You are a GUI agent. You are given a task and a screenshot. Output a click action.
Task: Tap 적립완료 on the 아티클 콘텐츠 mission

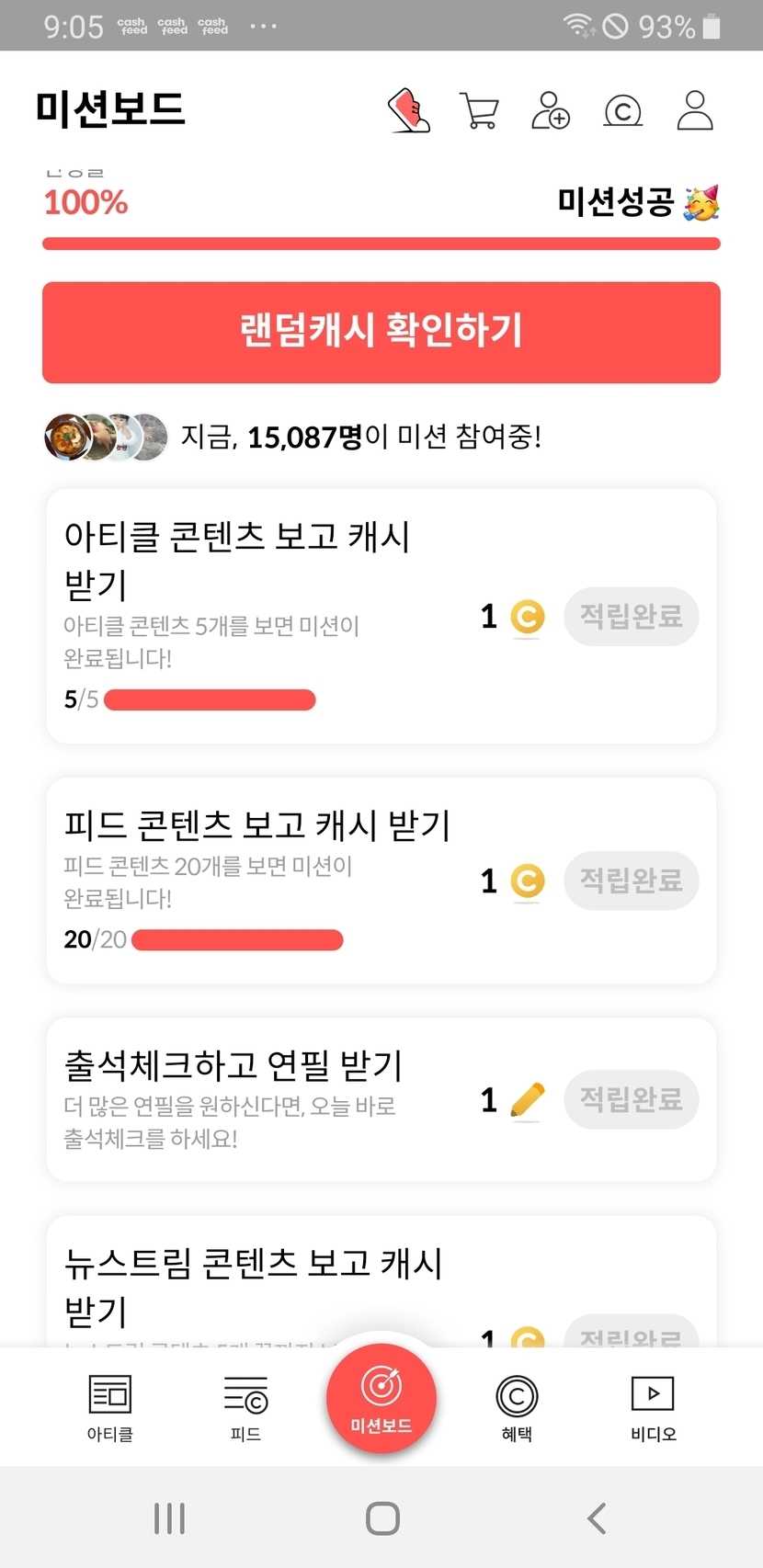[x=631, y=616]
